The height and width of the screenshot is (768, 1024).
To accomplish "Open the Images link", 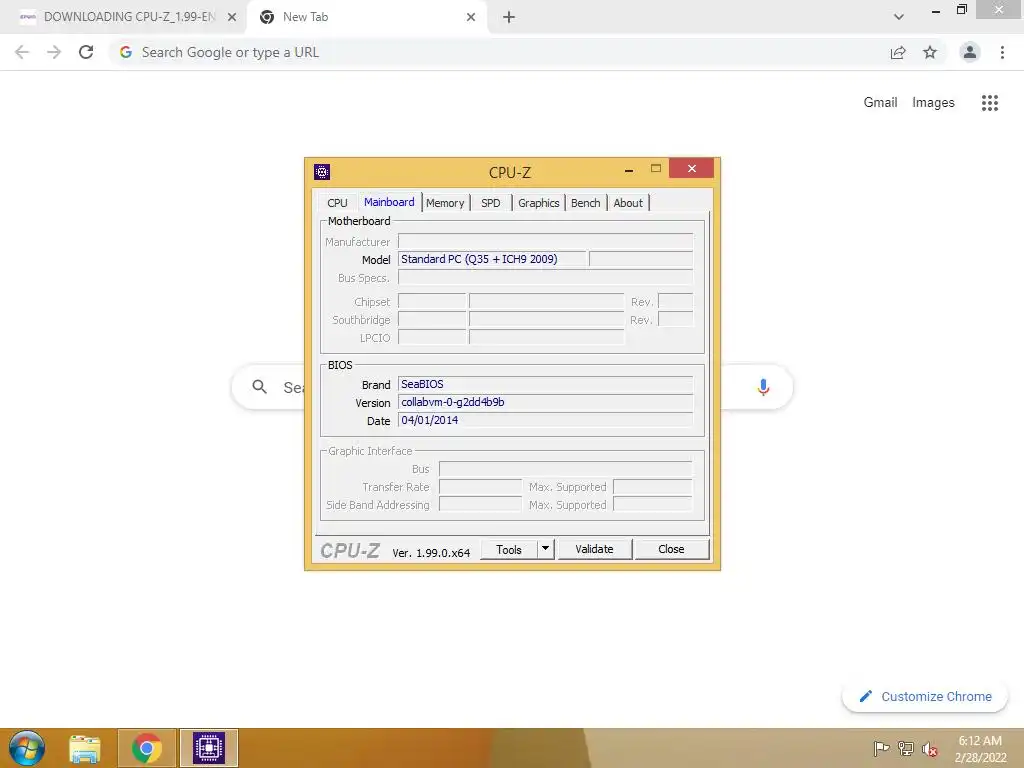I will coord(933,103).
